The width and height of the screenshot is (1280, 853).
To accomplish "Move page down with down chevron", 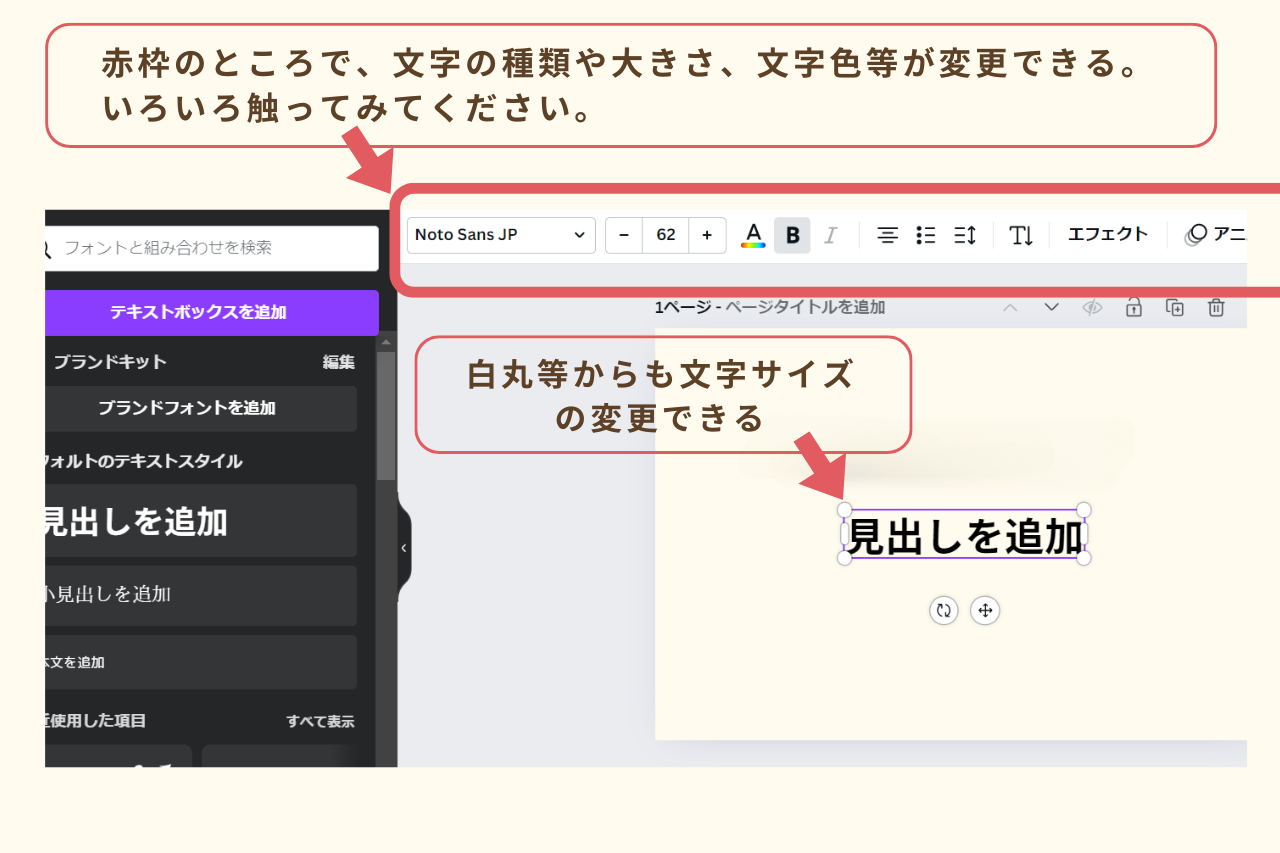I will pyautogui.click(x=1051, y=307).
